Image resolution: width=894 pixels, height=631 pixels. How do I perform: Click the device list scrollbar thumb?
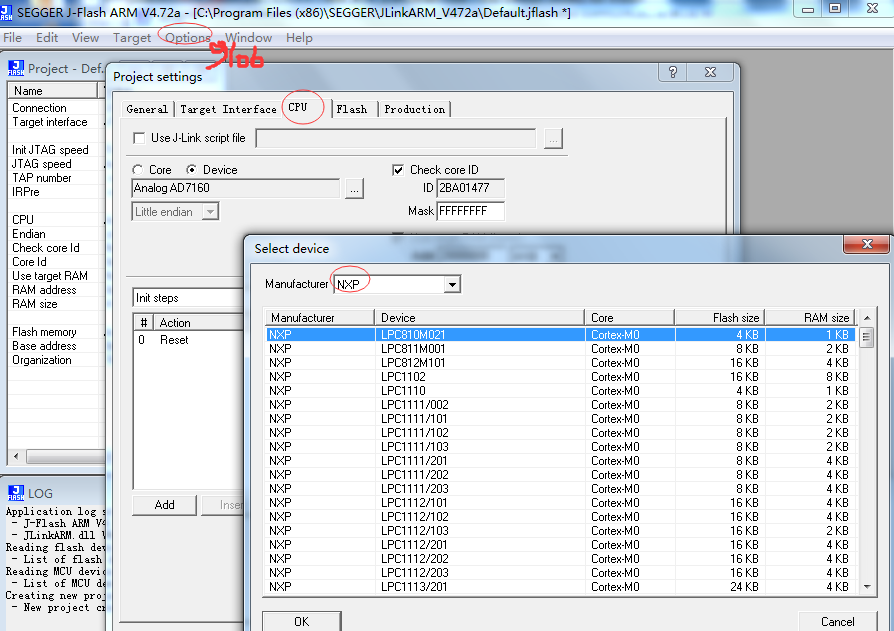click(866, 337)
